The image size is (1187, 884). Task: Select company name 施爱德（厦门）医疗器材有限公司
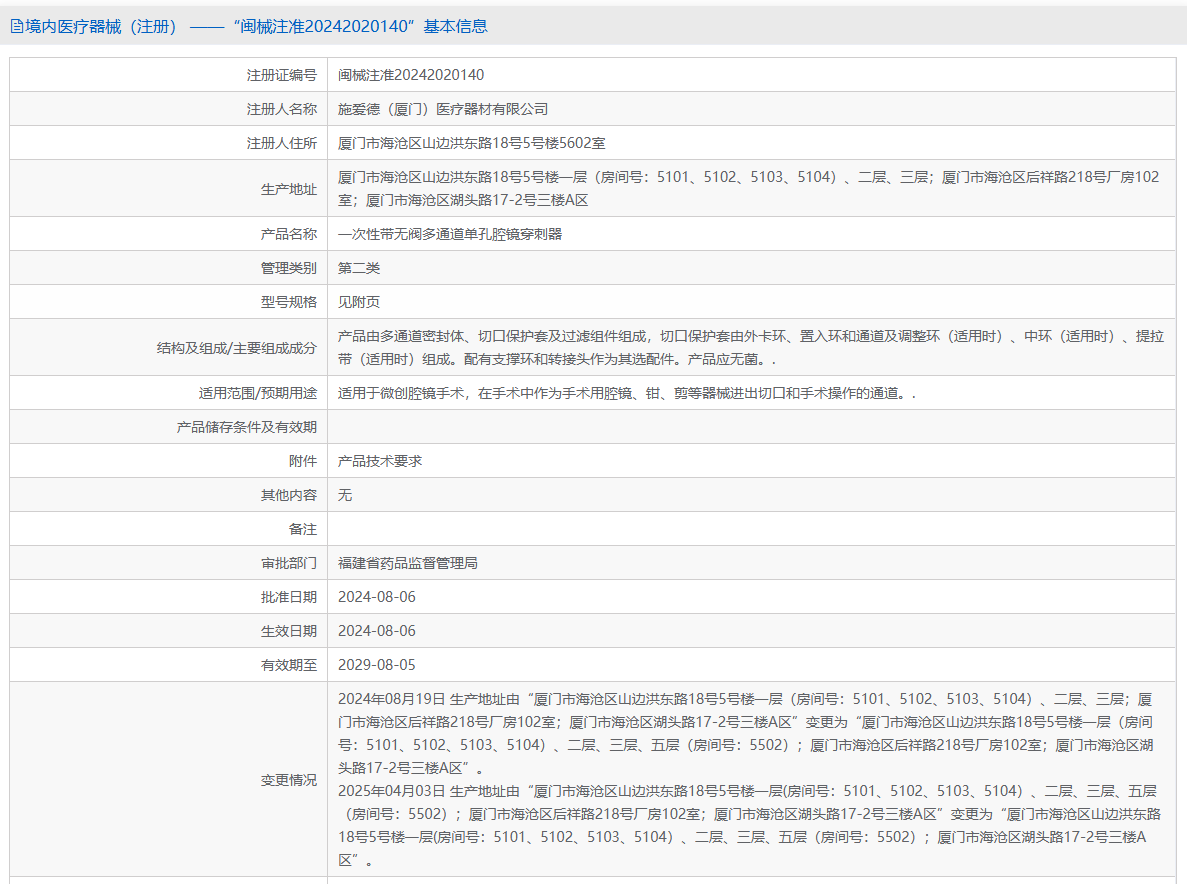point(443,109)
